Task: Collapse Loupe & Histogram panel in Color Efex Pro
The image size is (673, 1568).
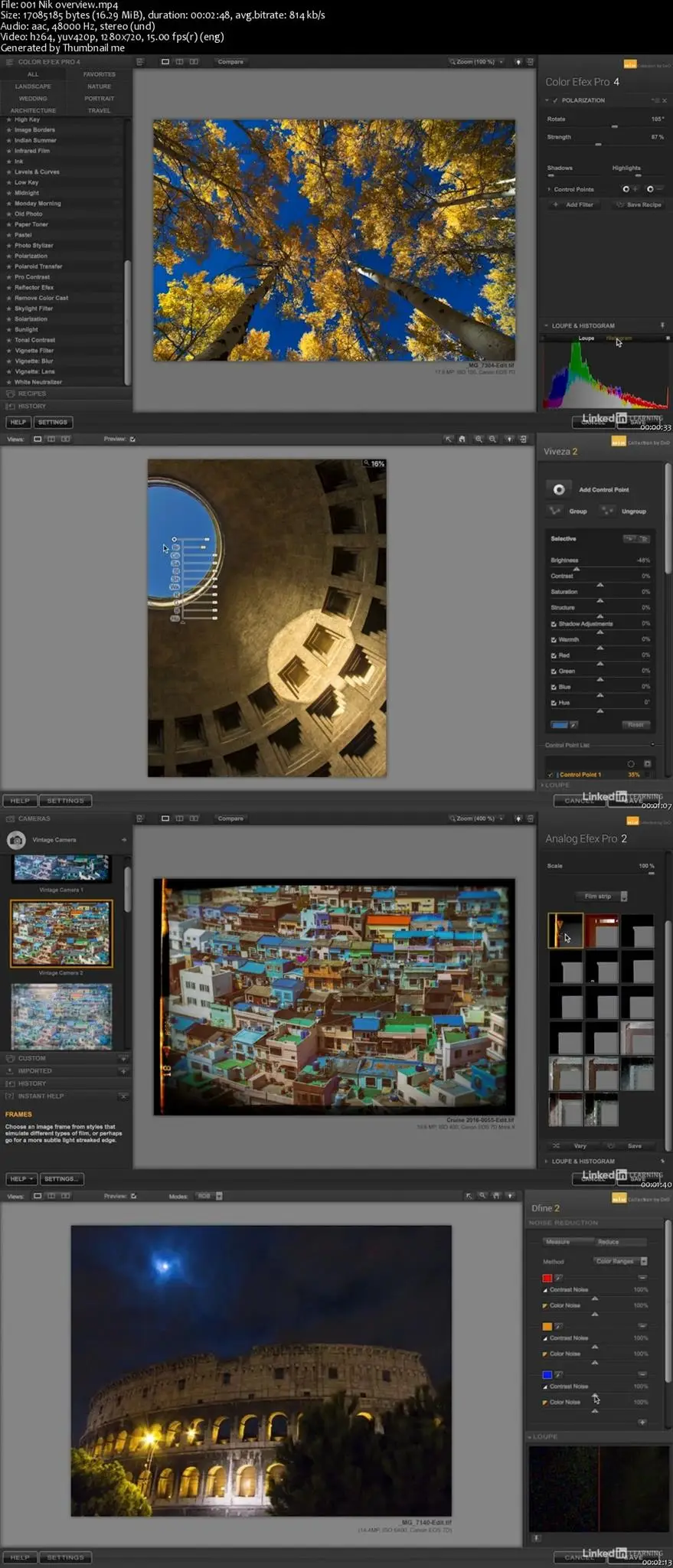Action: (547, 325)
